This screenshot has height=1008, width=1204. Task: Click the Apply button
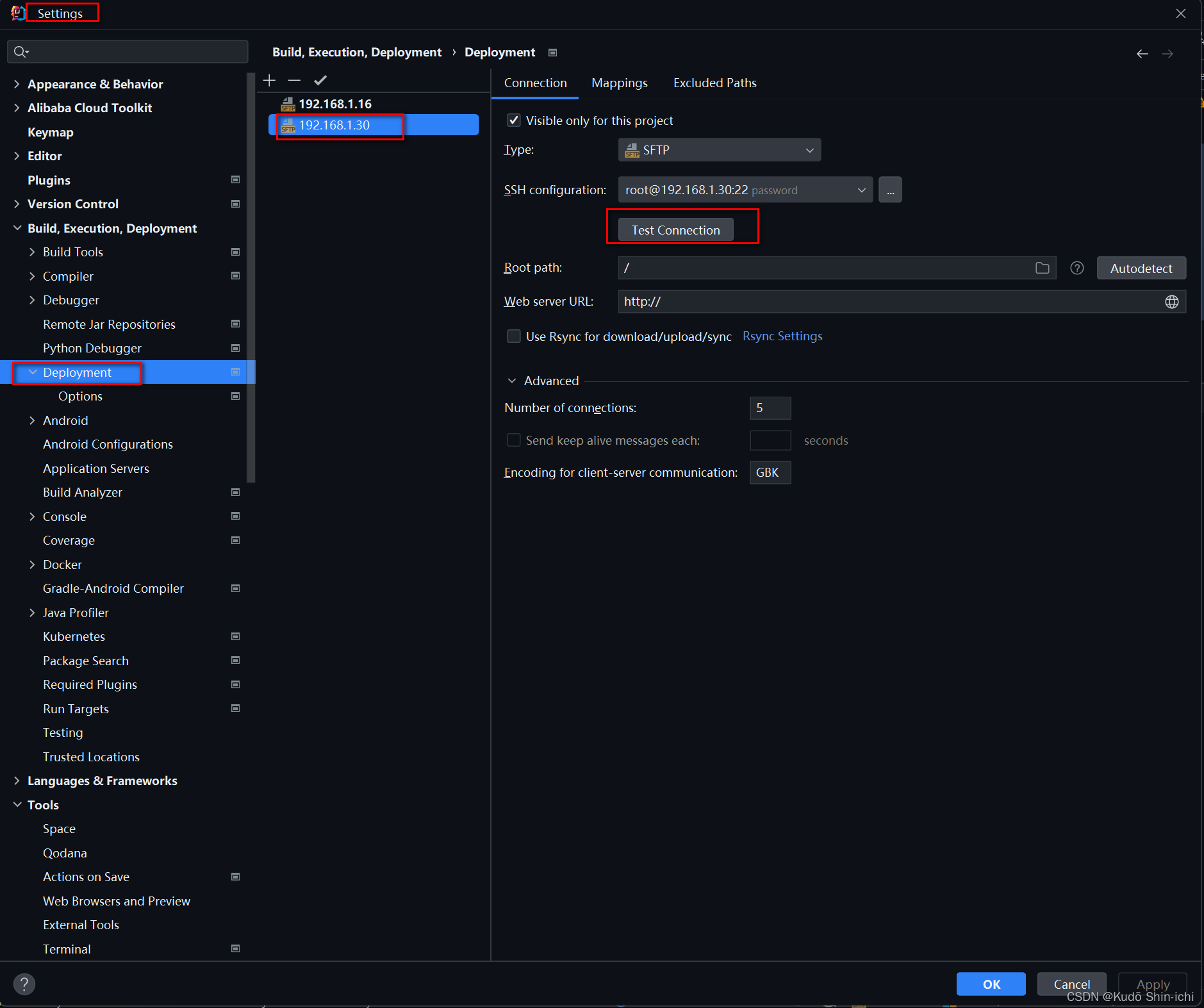tap(1153, 984)
